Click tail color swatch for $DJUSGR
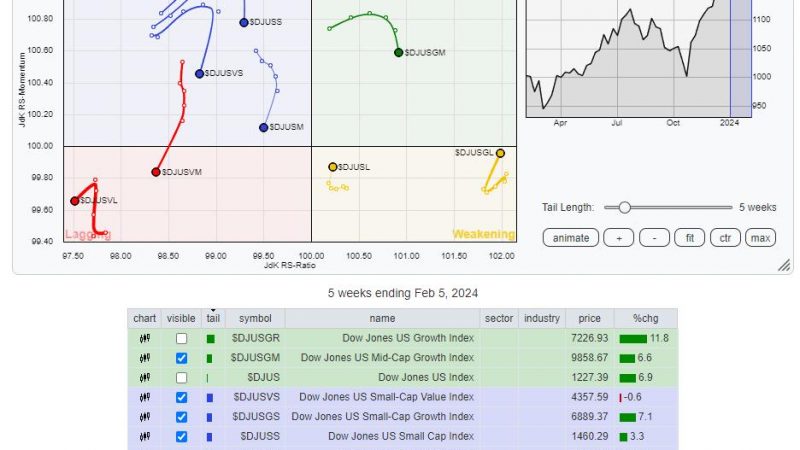 210,339
